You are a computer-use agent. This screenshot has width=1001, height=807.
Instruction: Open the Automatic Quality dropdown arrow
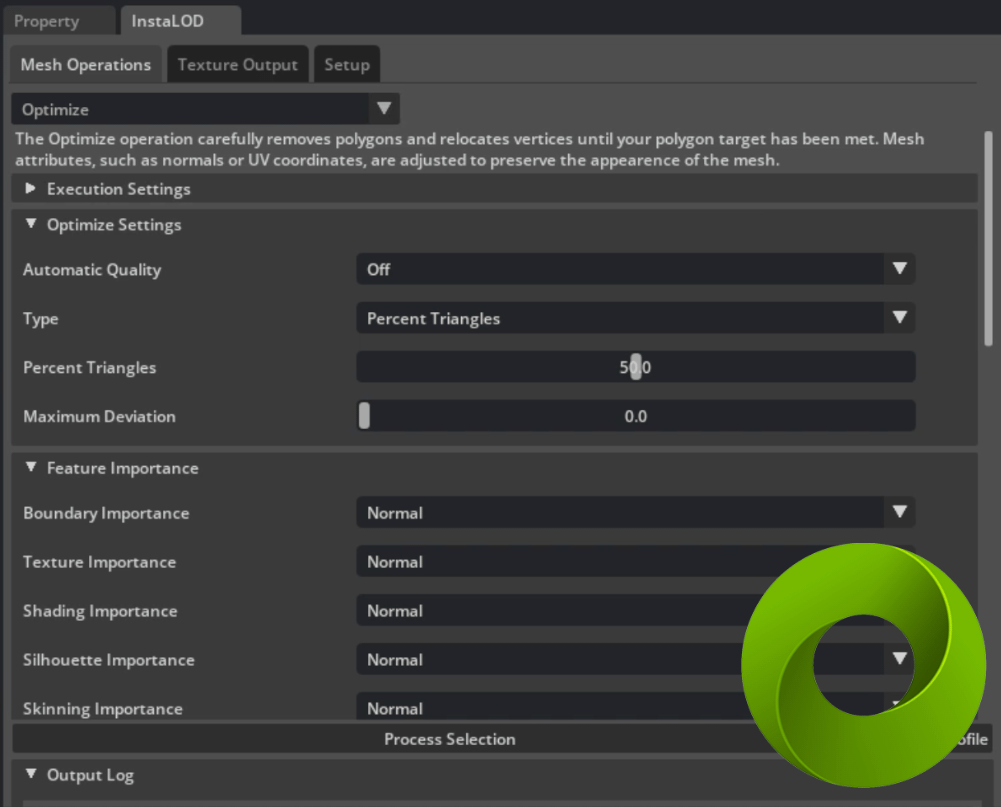[x=899, y=269]
